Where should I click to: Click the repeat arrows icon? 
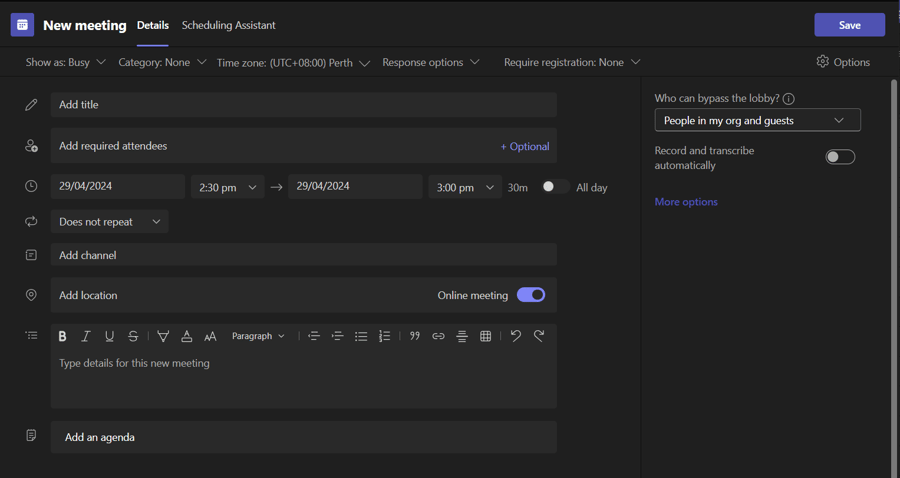click(x=32, y=221)
